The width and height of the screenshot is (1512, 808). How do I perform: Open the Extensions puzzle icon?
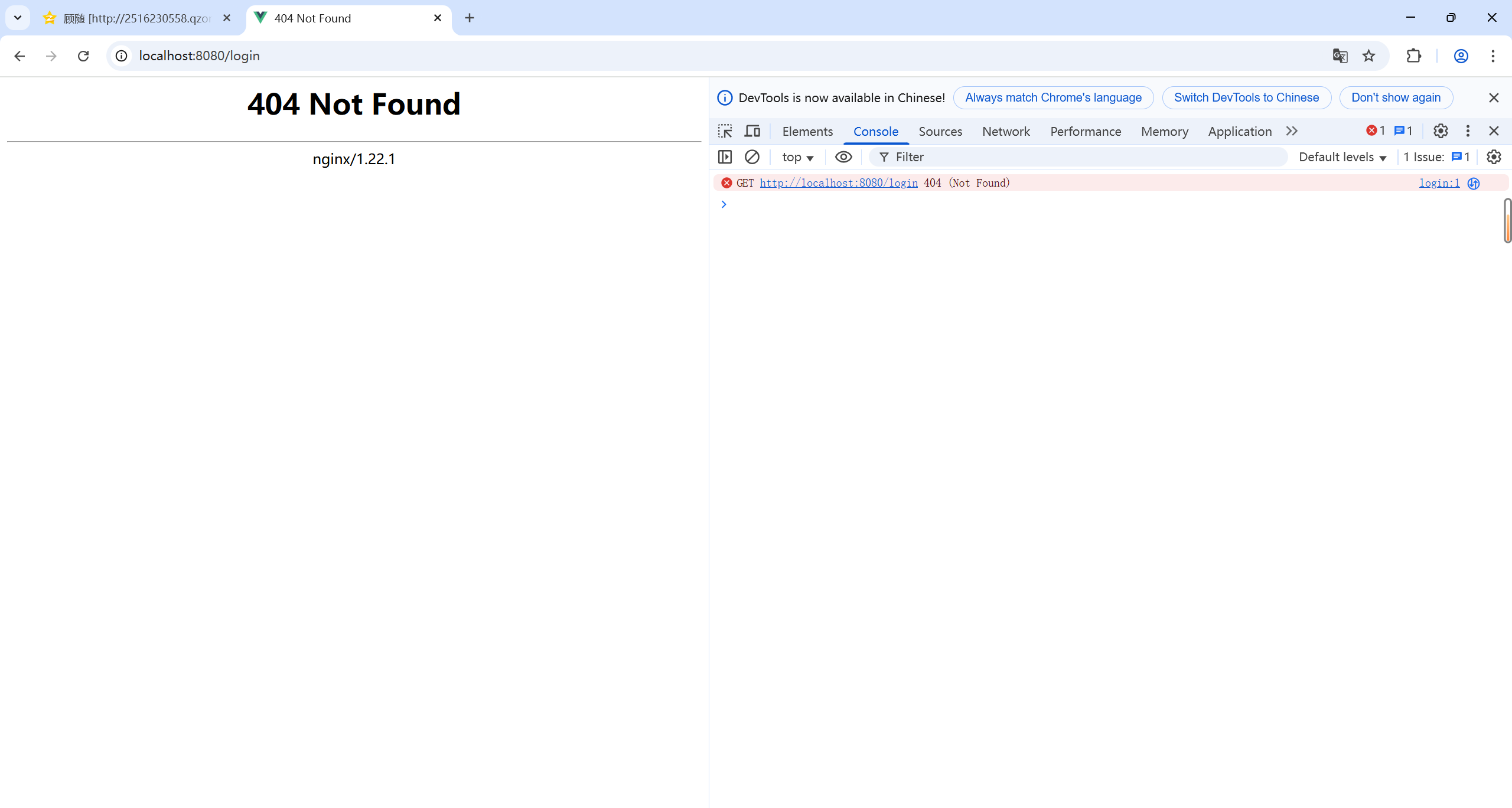(1413, 56)
